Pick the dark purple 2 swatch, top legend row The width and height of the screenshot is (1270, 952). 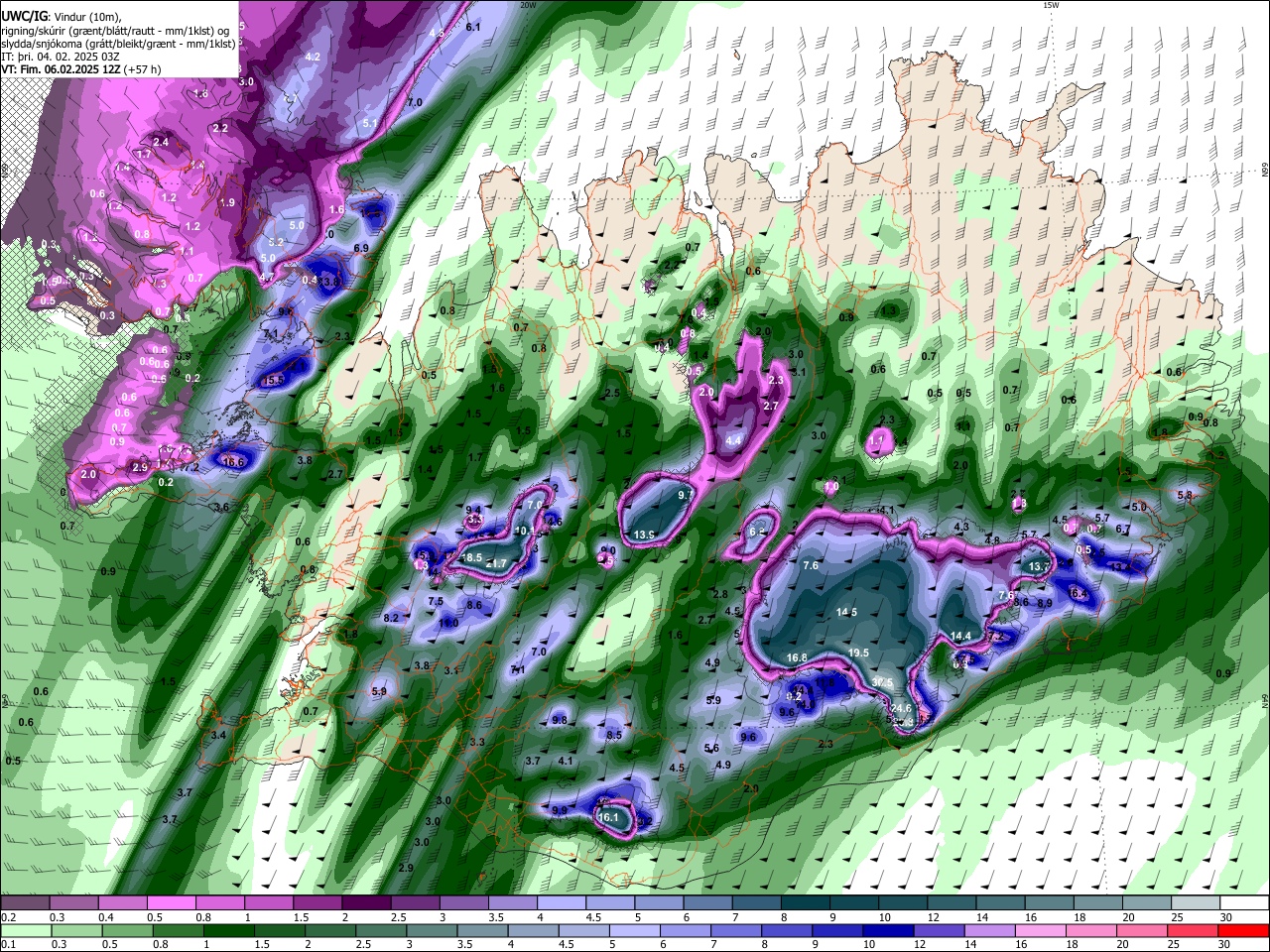coord(365,902)
